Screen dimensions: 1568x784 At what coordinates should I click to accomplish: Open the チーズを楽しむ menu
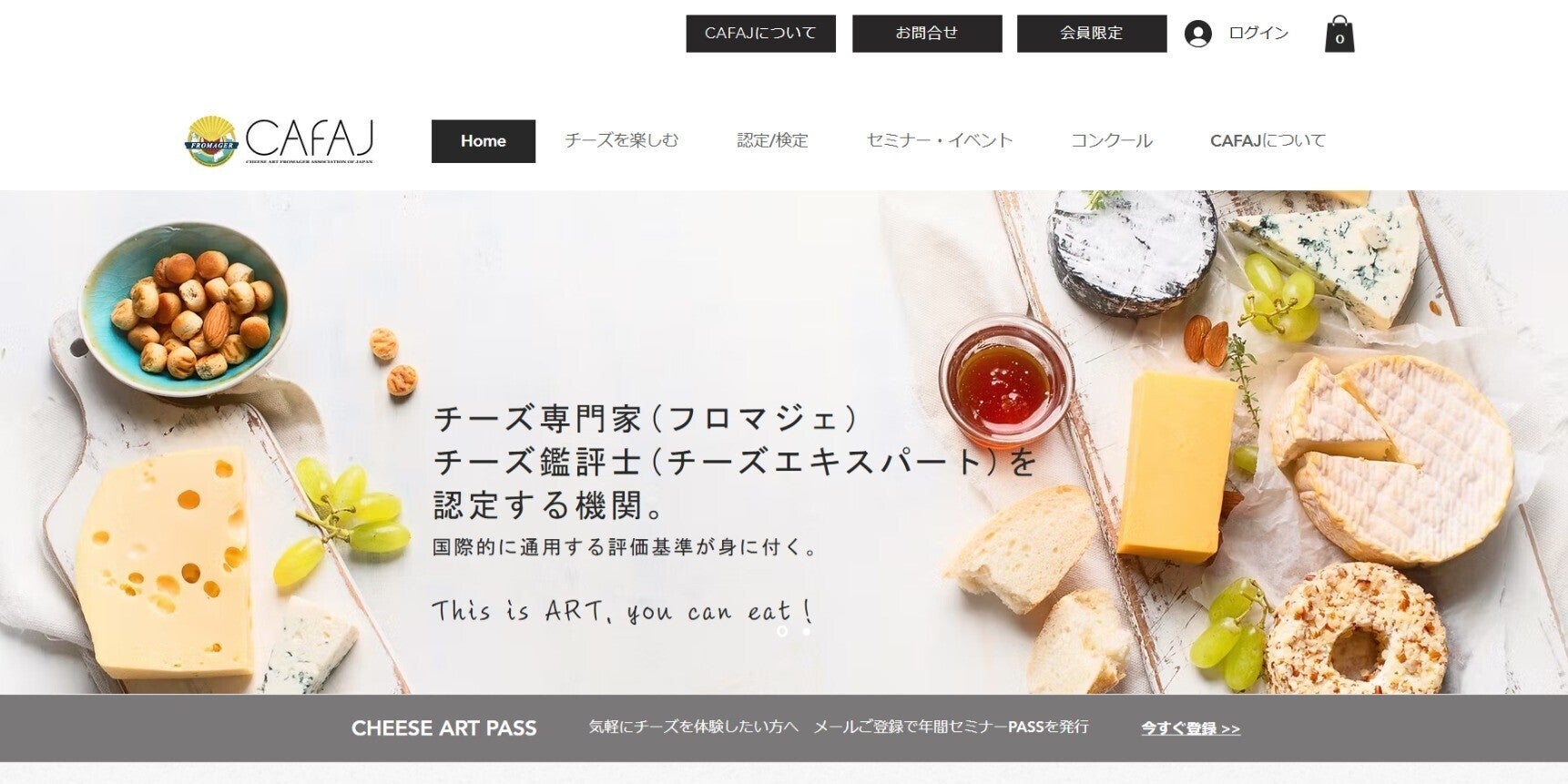click(x=622, y=140)
